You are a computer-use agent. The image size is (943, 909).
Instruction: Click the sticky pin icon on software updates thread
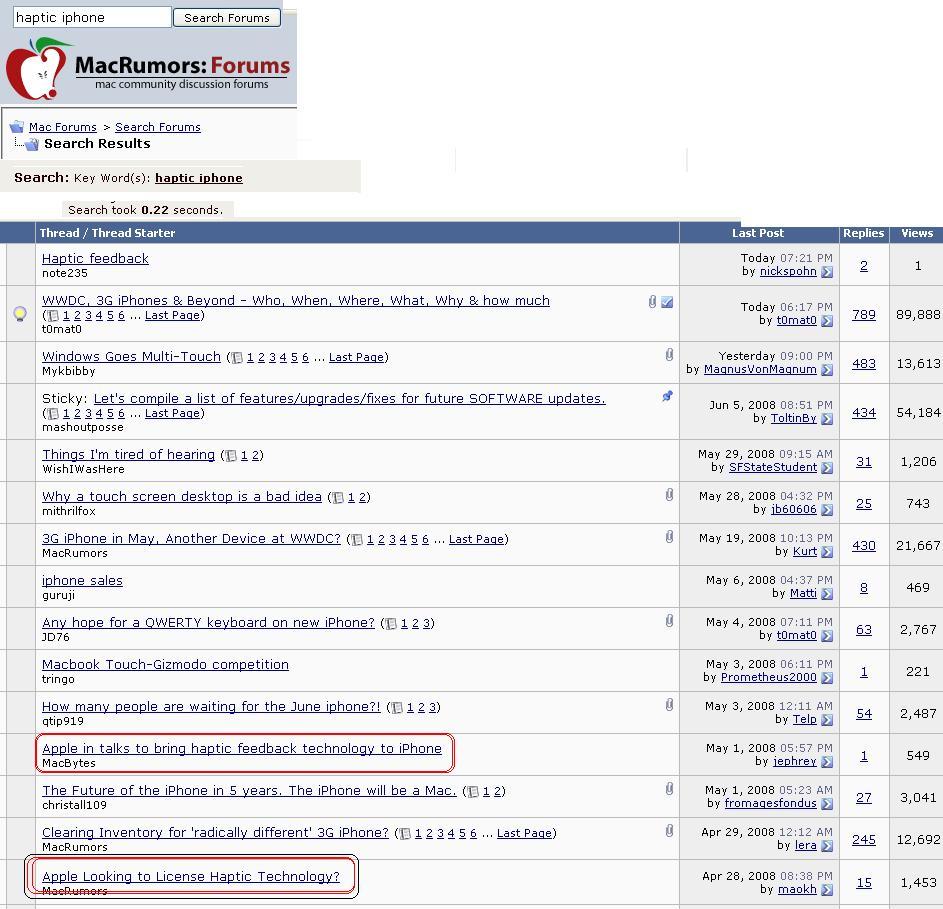pyautogui.click(x=667, y=396)
